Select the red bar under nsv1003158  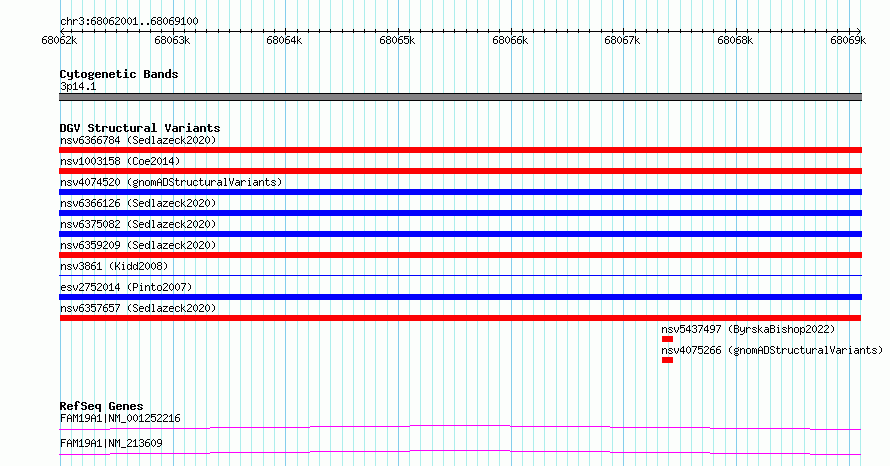point(460,171)
